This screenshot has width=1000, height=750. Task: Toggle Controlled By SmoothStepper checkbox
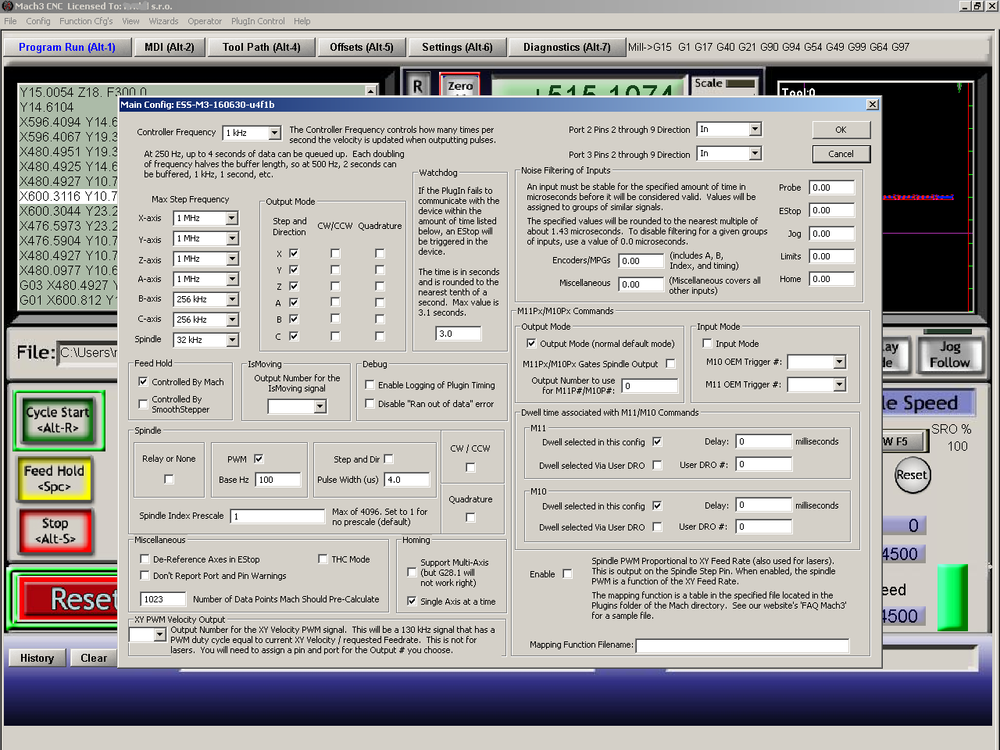pyautogui.click(x=143, y=402)
